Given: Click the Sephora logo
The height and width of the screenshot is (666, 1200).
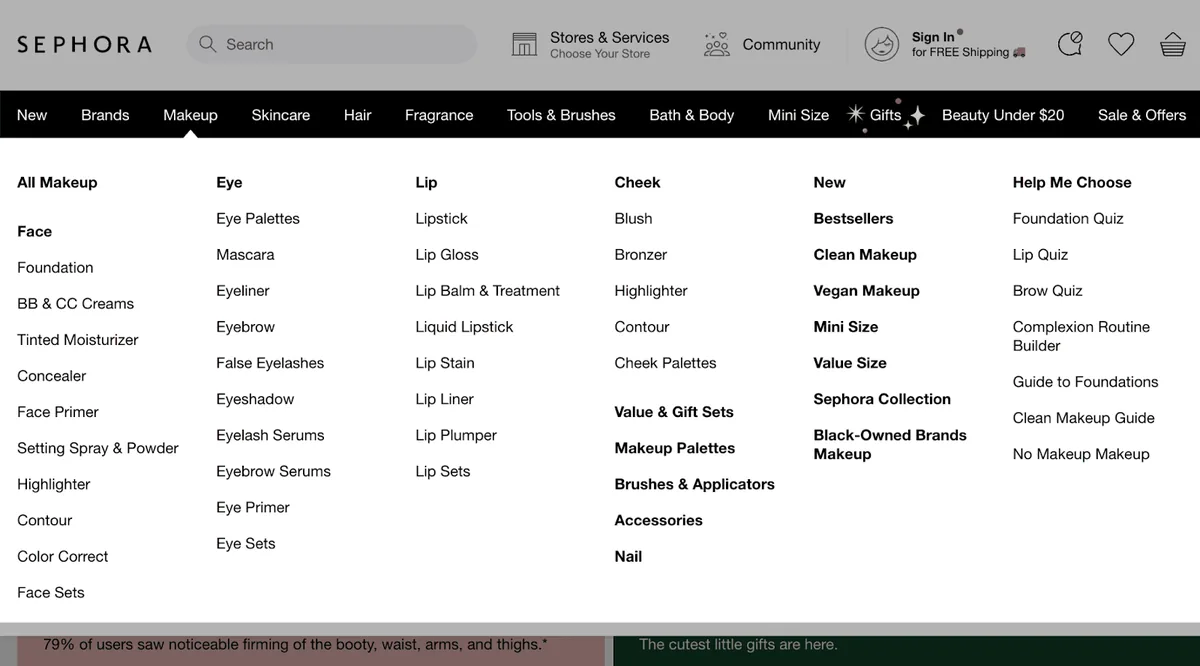Looking at the screenshot, I should coord(84,44).
